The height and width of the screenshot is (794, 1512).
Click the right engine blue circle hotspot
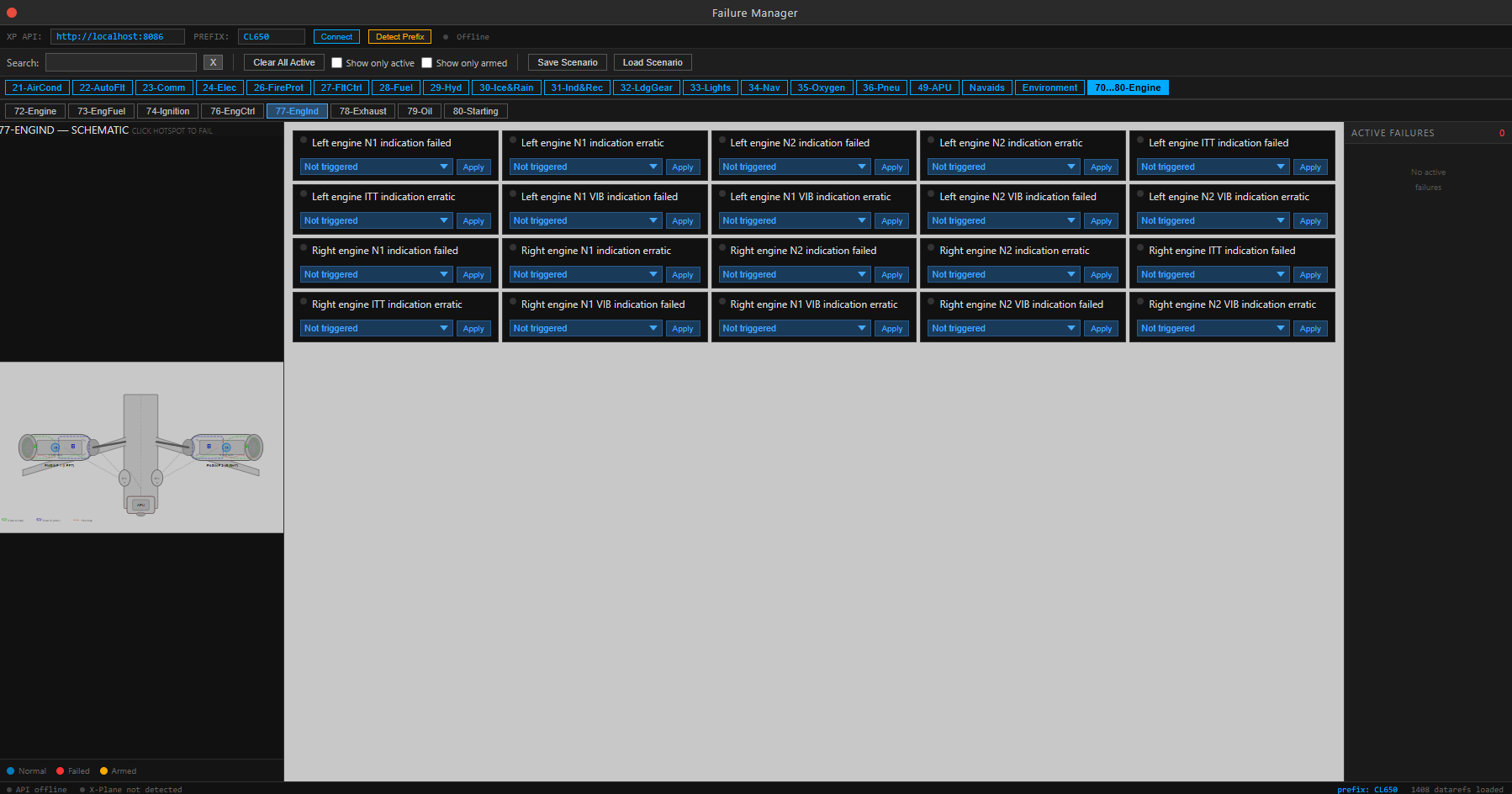coord(226,447)
